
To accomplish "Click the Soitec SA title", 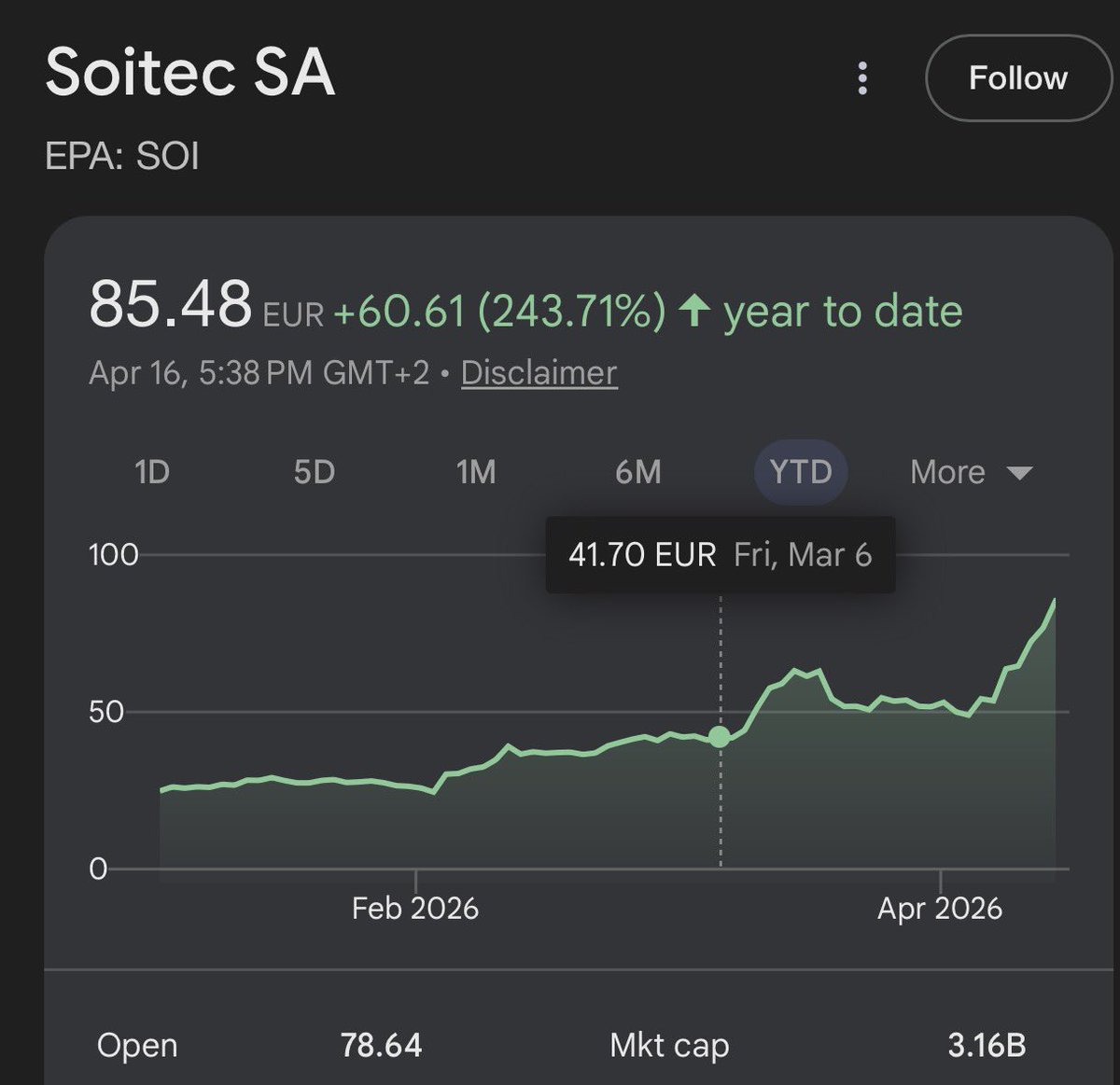I will click(x=190, y=73).
